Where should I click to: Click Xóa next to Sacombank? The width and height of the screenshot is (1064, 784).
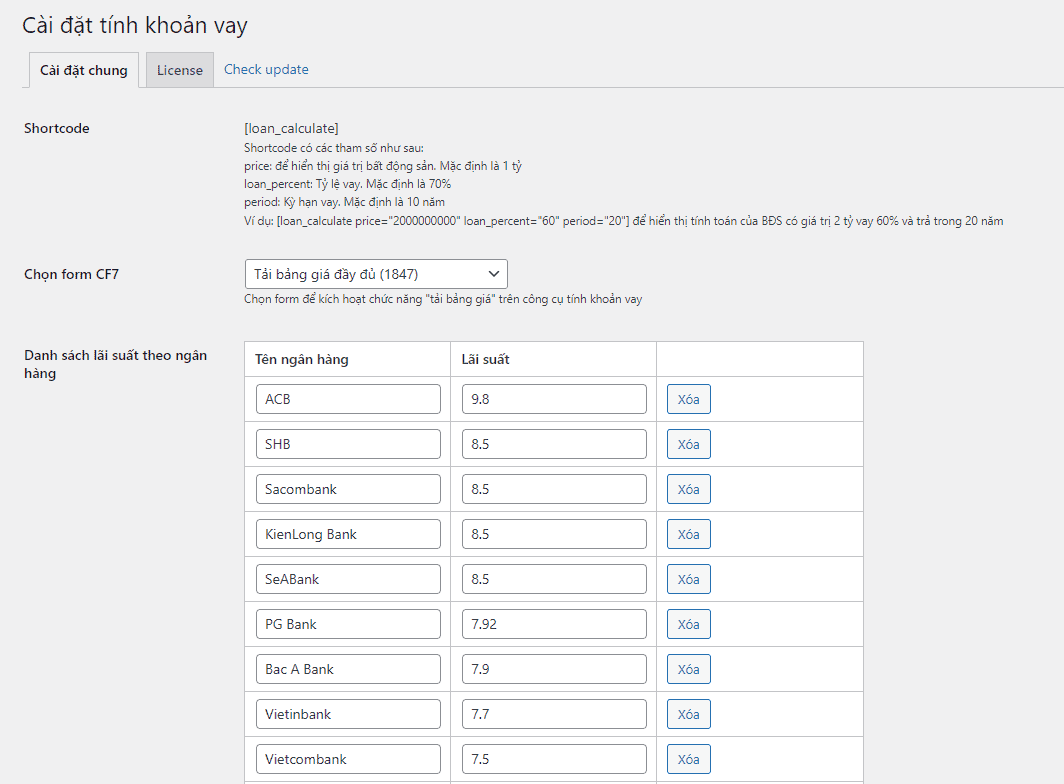tap(688, 489)
